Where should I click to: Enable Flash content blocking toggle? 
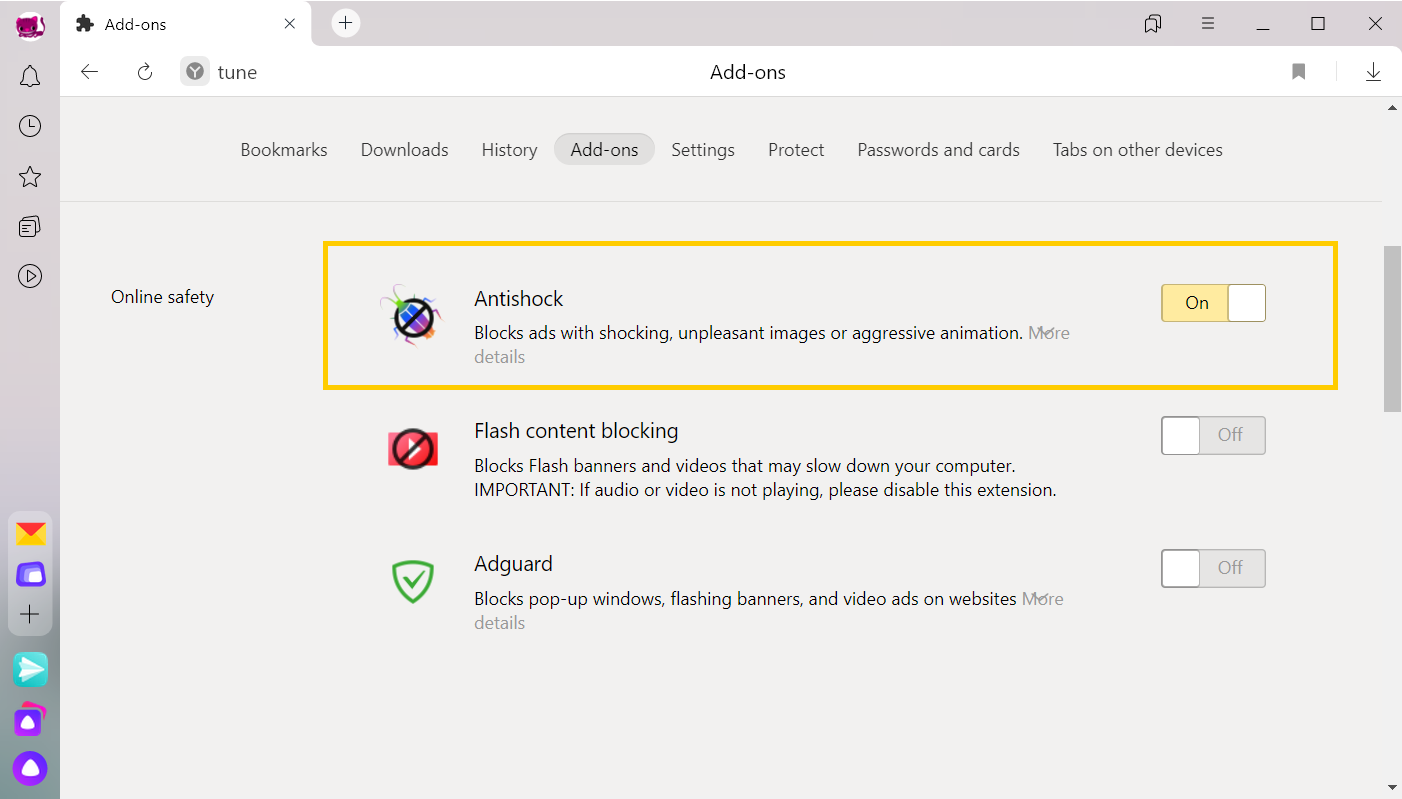click(x=1213, y=435)
